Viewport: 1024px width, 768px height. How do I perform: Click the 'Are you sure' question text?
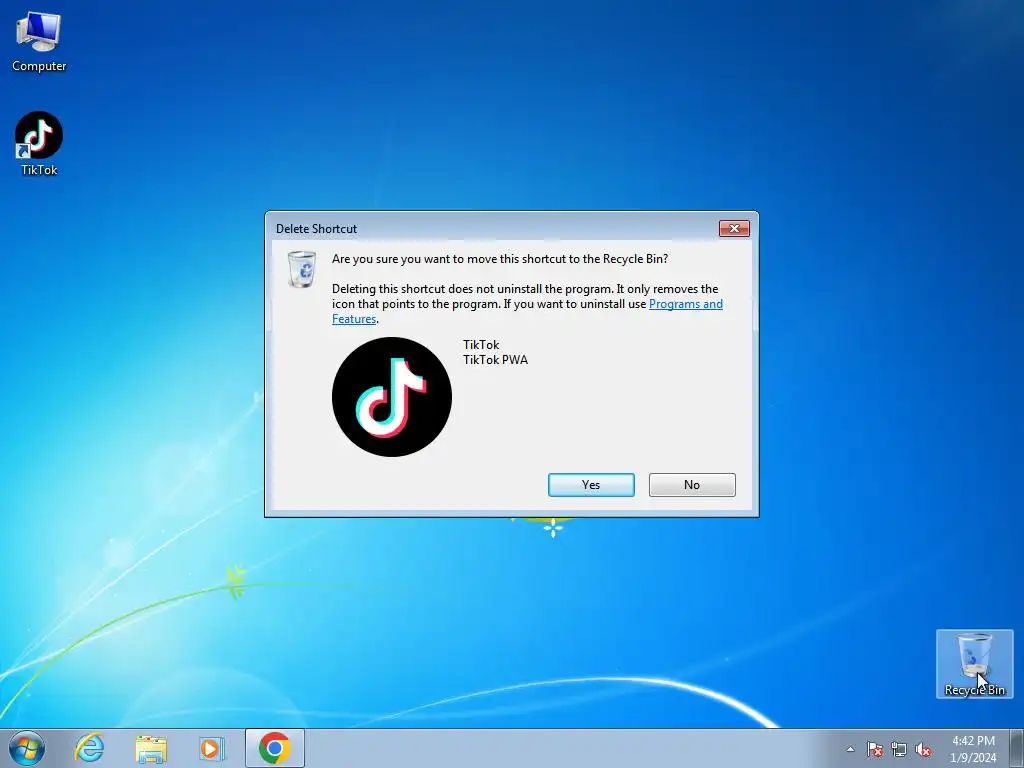500,259
